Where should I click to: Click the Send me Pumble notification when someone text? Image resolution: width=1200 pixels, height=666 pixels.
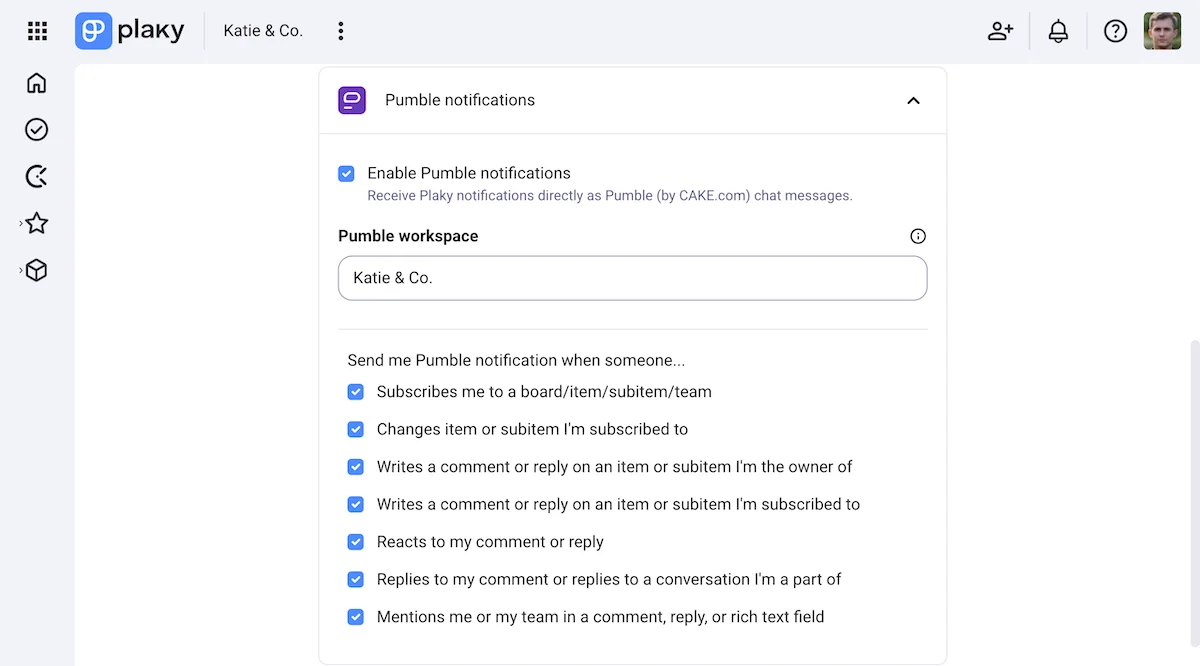point(516,360)
